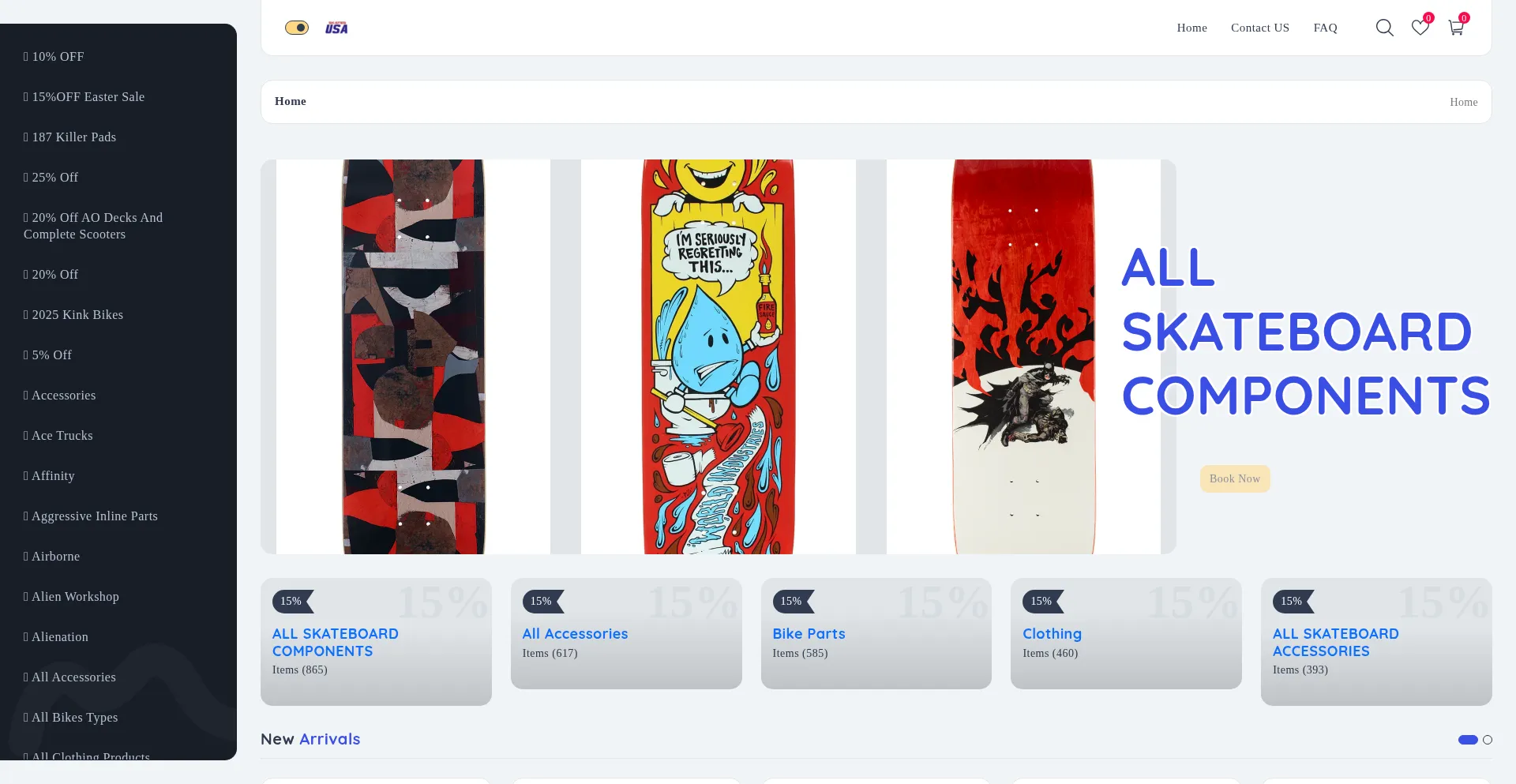Open the search magnifier icon
The image size is (1516, 784).
click(1384, 28)
